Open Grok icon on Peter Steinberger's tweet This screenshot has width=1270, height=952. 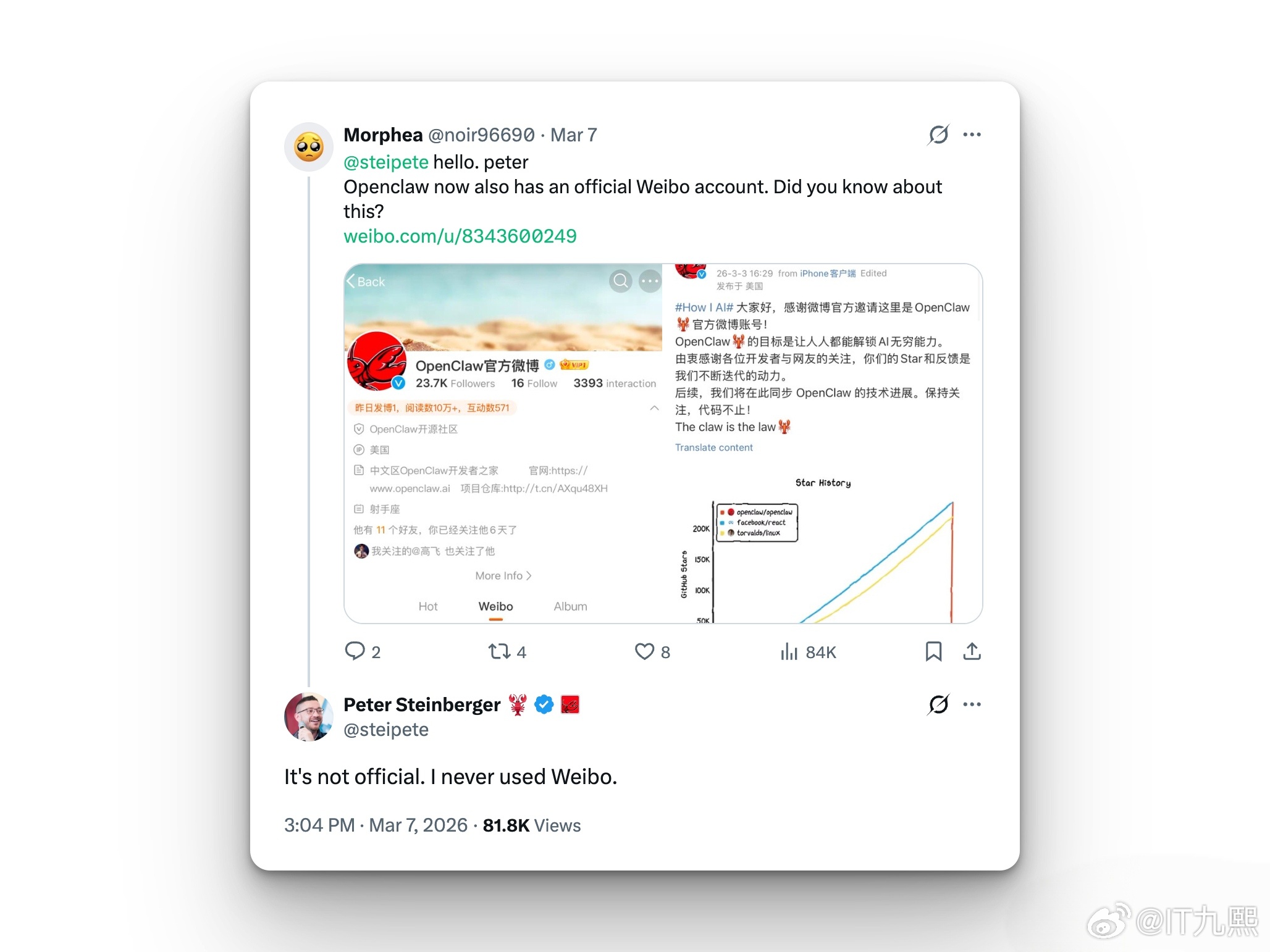coord(938,704)
